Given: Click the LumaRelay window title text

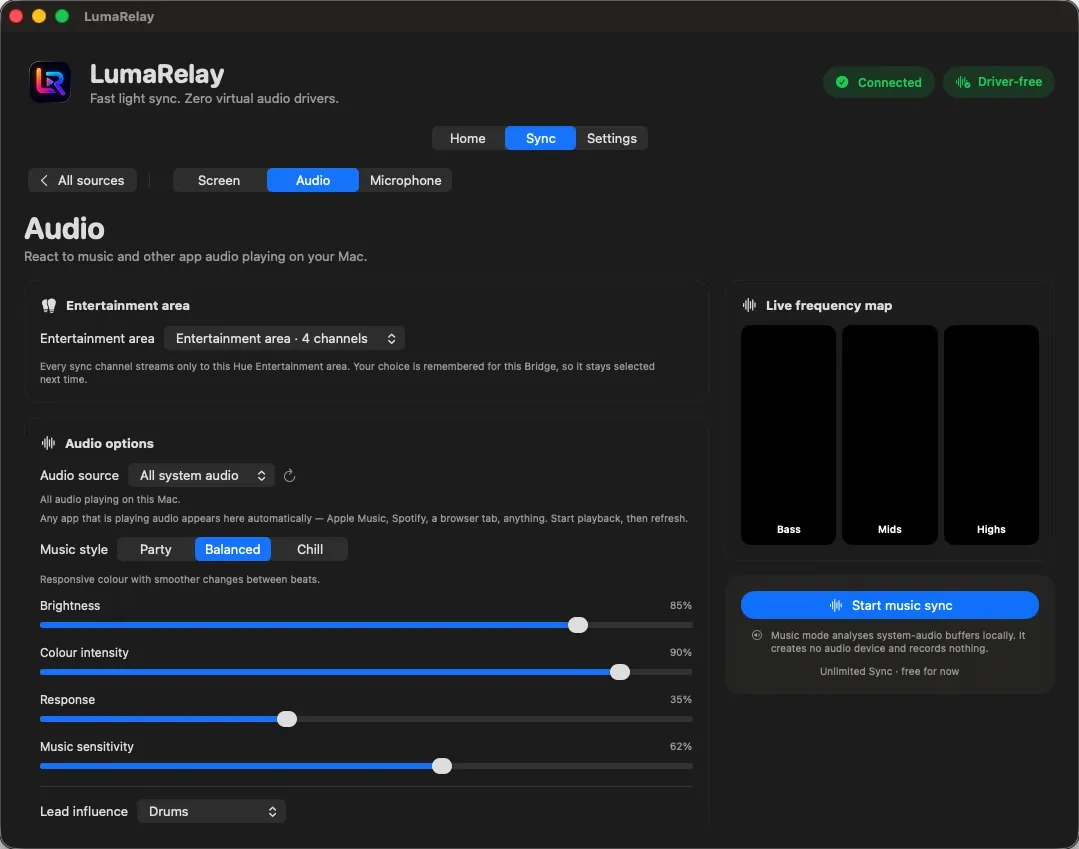Looking at the screenshot, I should click(119, 16).
